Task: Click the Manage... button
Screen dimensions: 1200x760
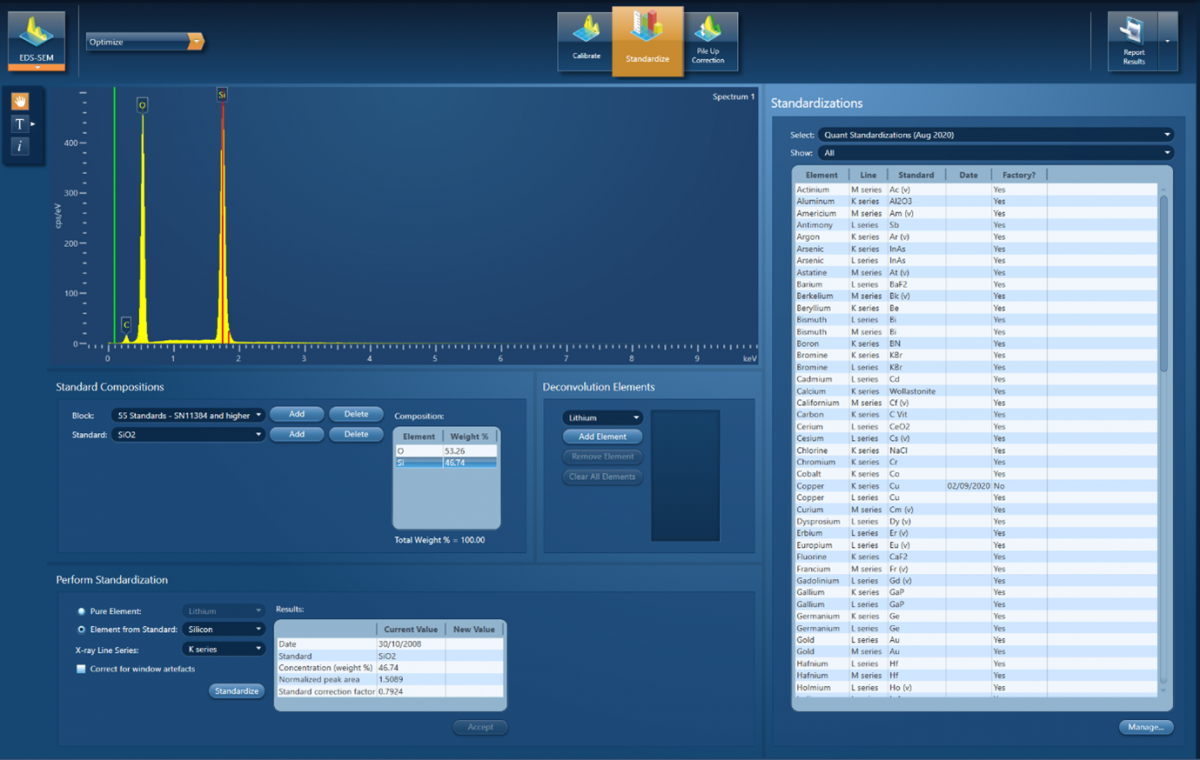Action: tap(1146, 727)
